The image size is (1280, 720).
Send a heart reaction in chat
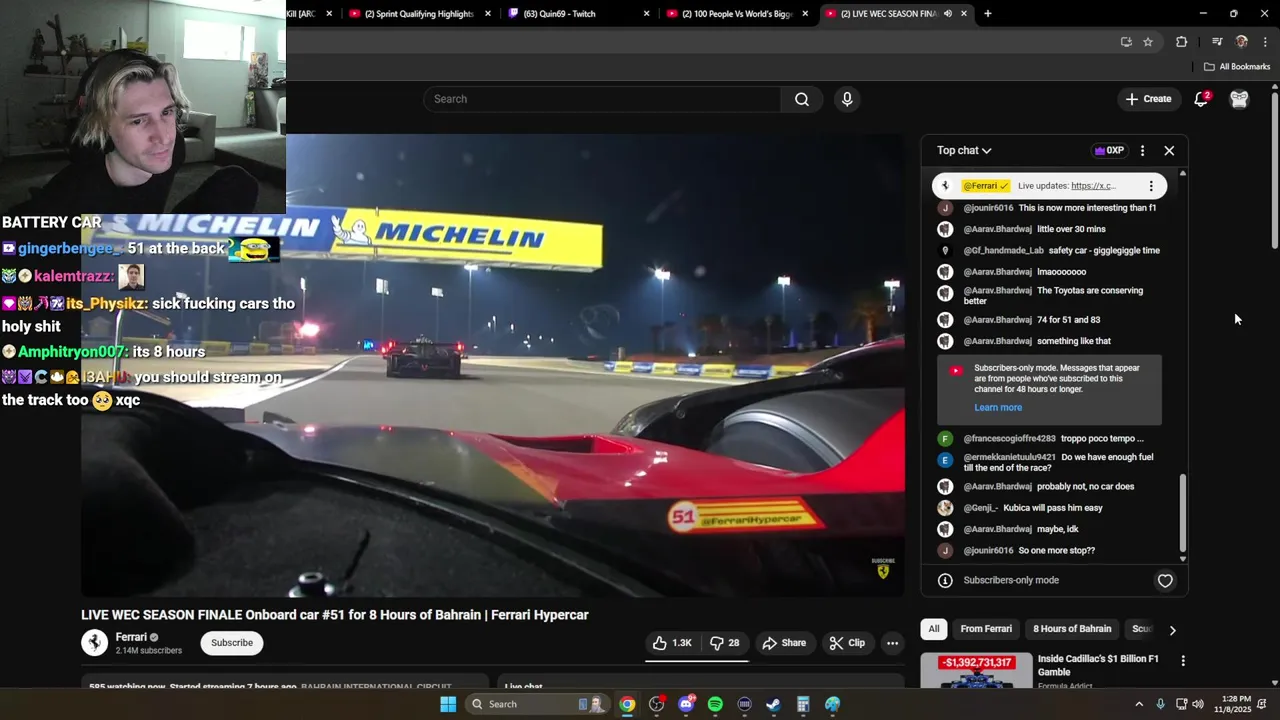point(1165,580)
